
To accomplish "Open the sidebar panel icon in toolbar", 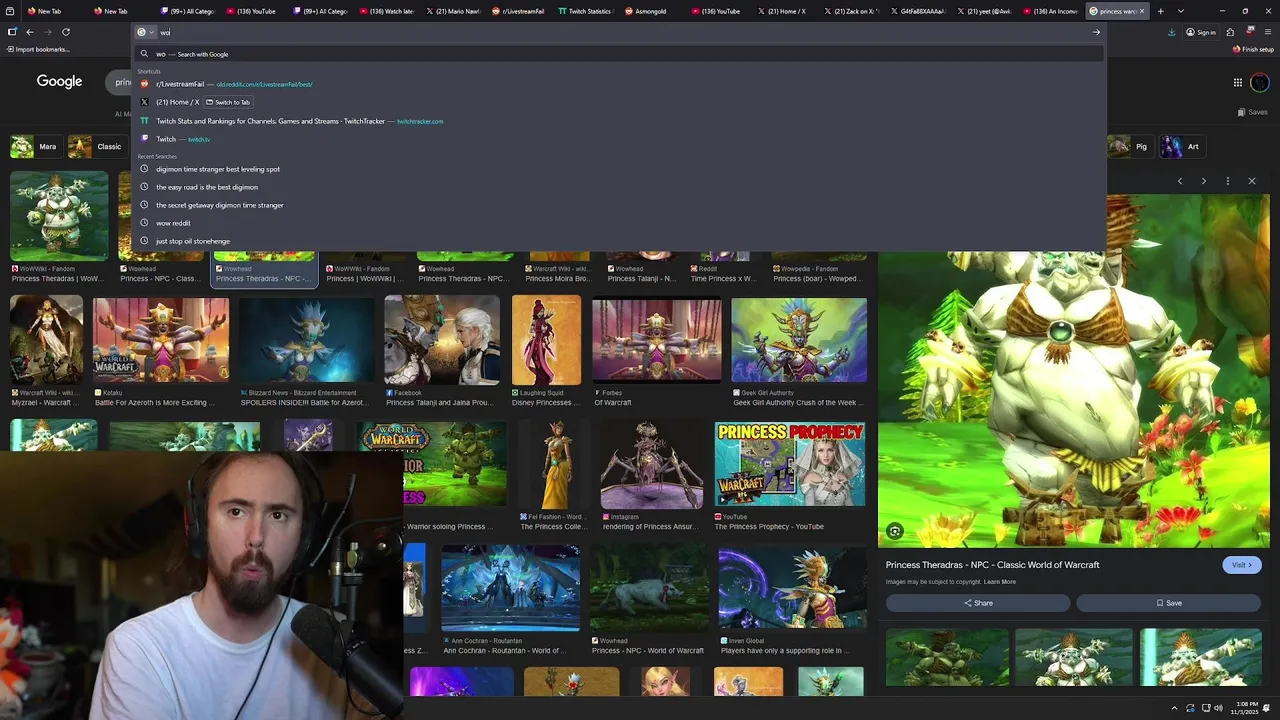I will (12, 32).
